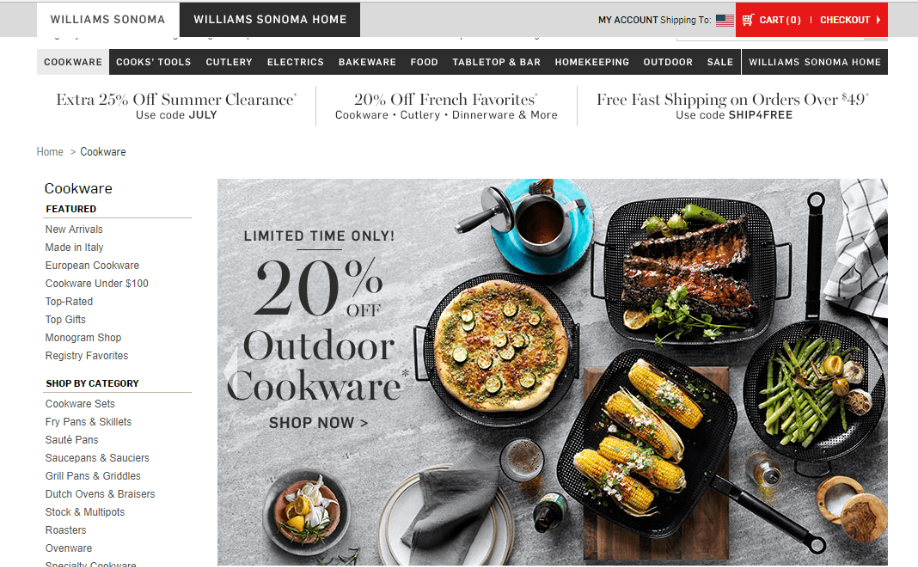Select Dutch Ovens & Braisers category
This screenshot has height=567, width=918.
[100, 494]
